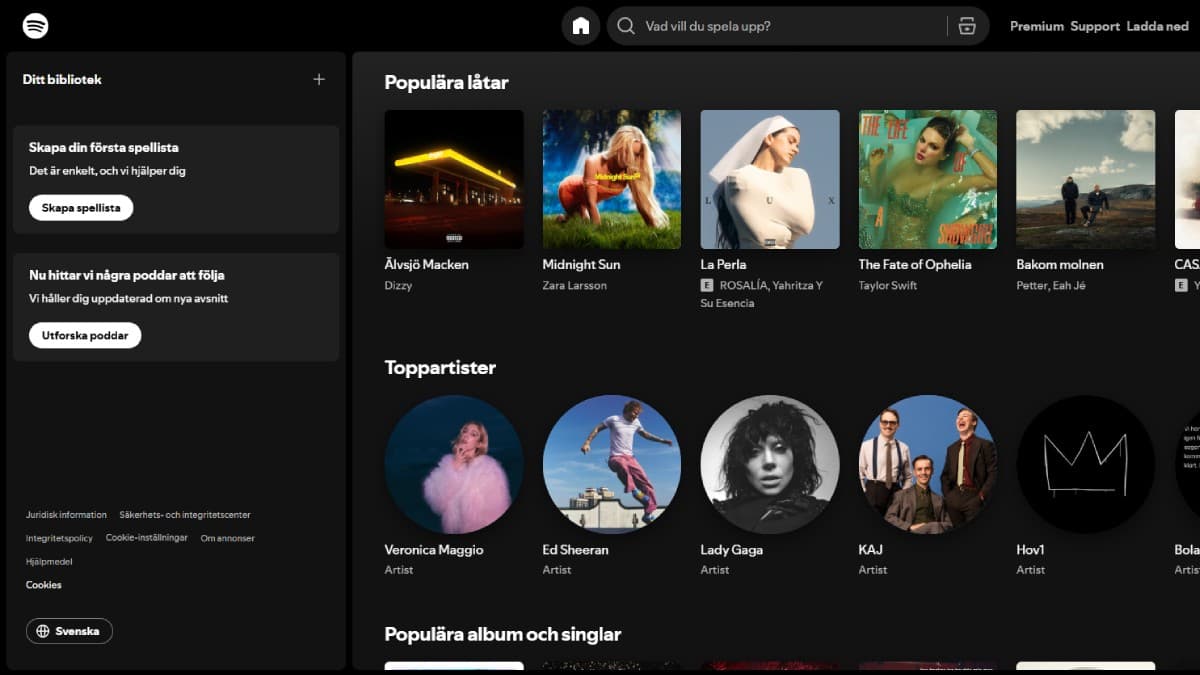Open the Svenska language selector
Image resolution: width=1200 pixels, height=675 pixels.
point(69,631)
